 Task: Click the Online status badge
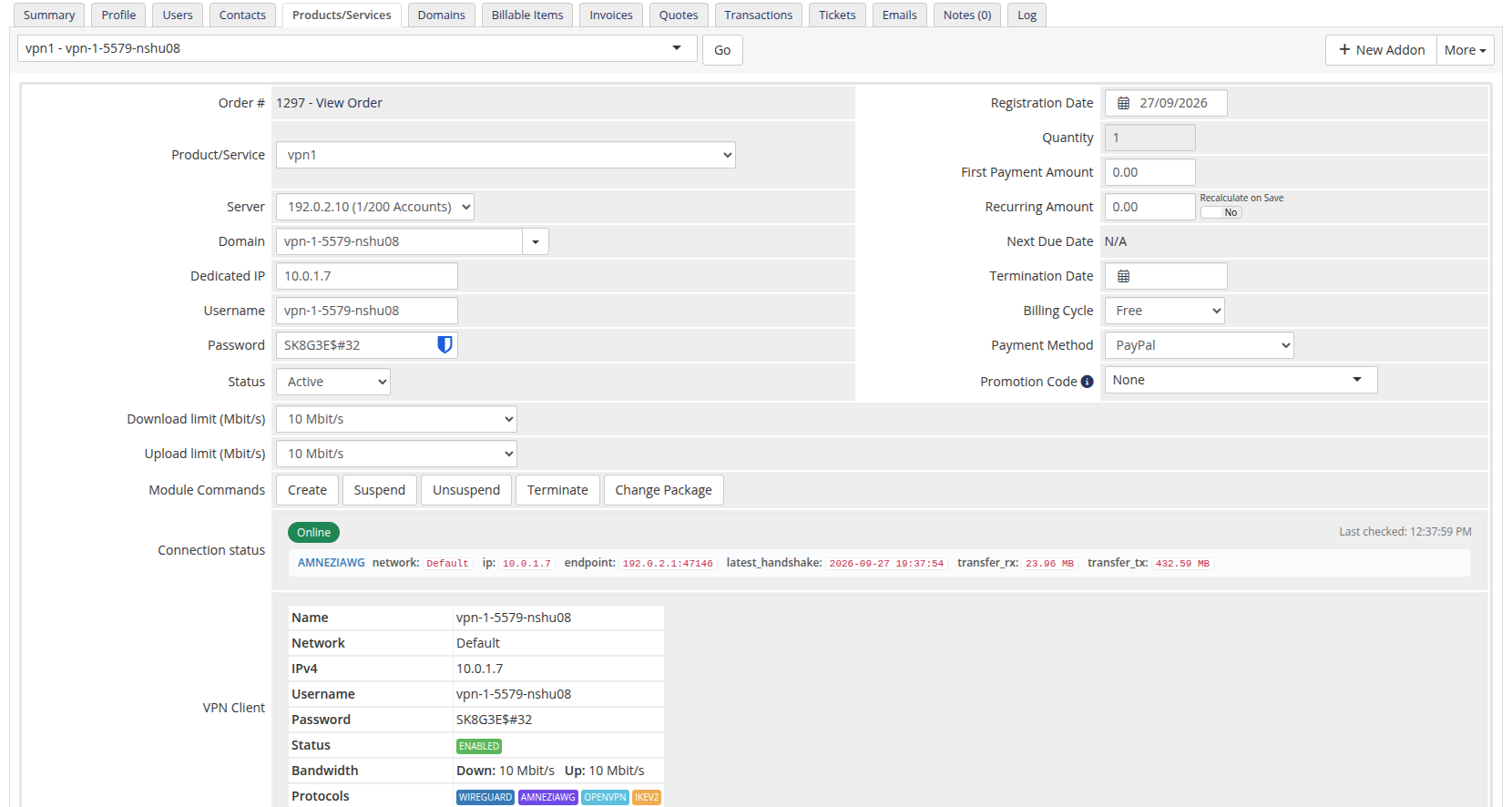pyautogui.click(x=313, y=532)
